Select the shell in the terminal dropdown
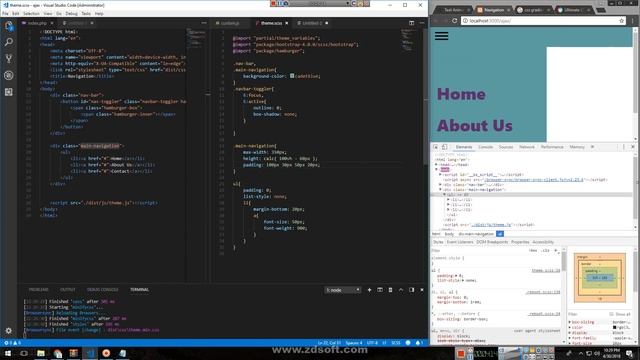The height and width of the screenshot is (360, 640). coord(343,290)
